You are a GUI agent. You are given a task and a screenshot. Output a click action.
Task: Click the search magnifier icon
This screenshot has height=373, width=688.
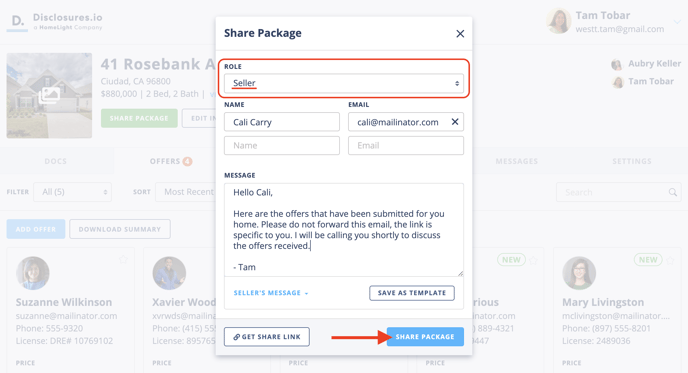672,192
